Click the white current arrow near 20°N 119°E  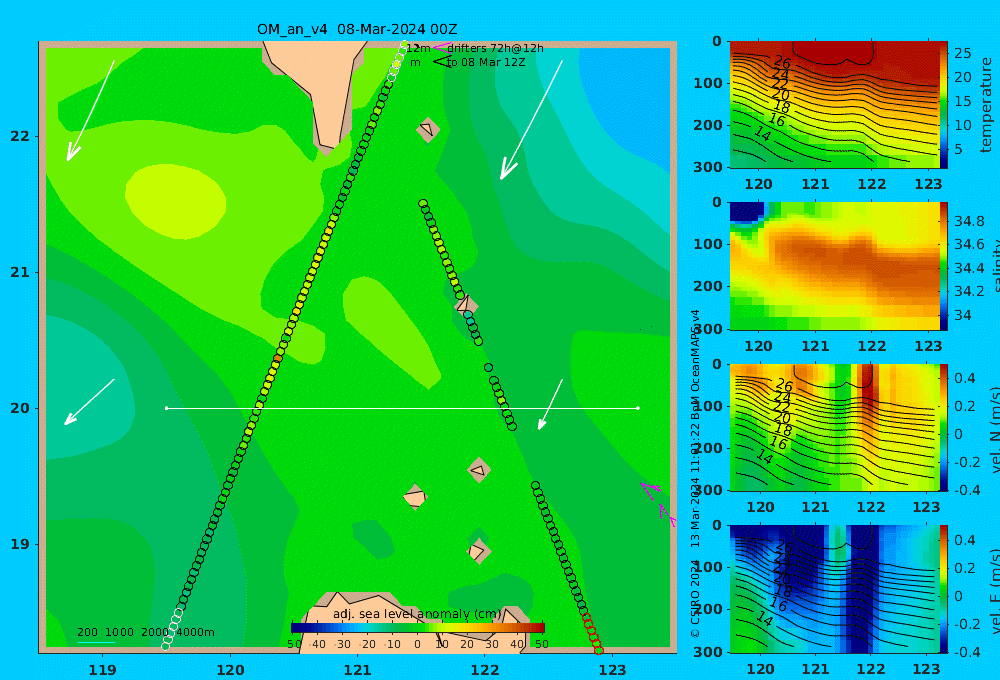tap(89, 402)
